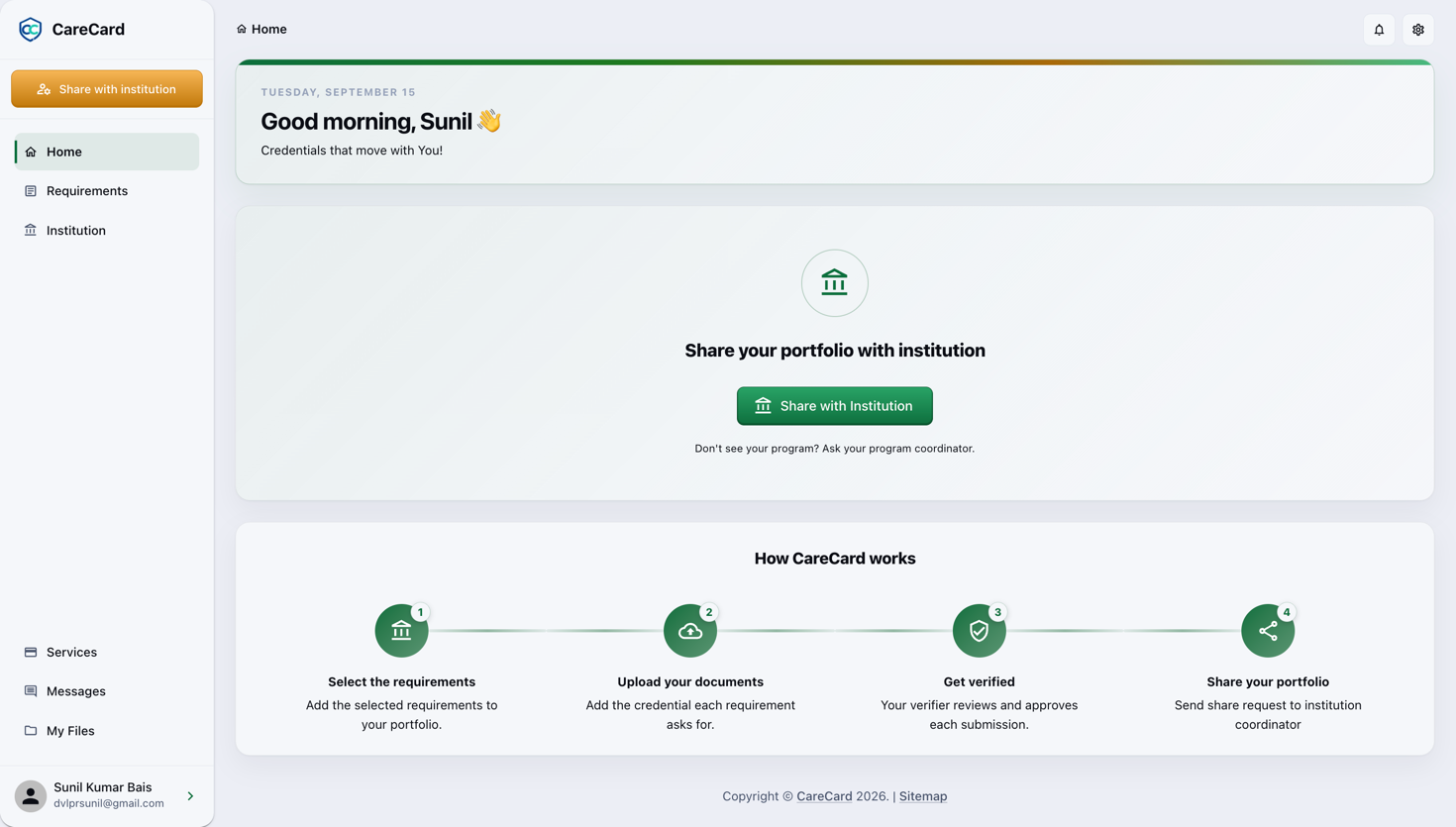Open Messages in the sidebar
1456x827 pixels.
point(107,691)
